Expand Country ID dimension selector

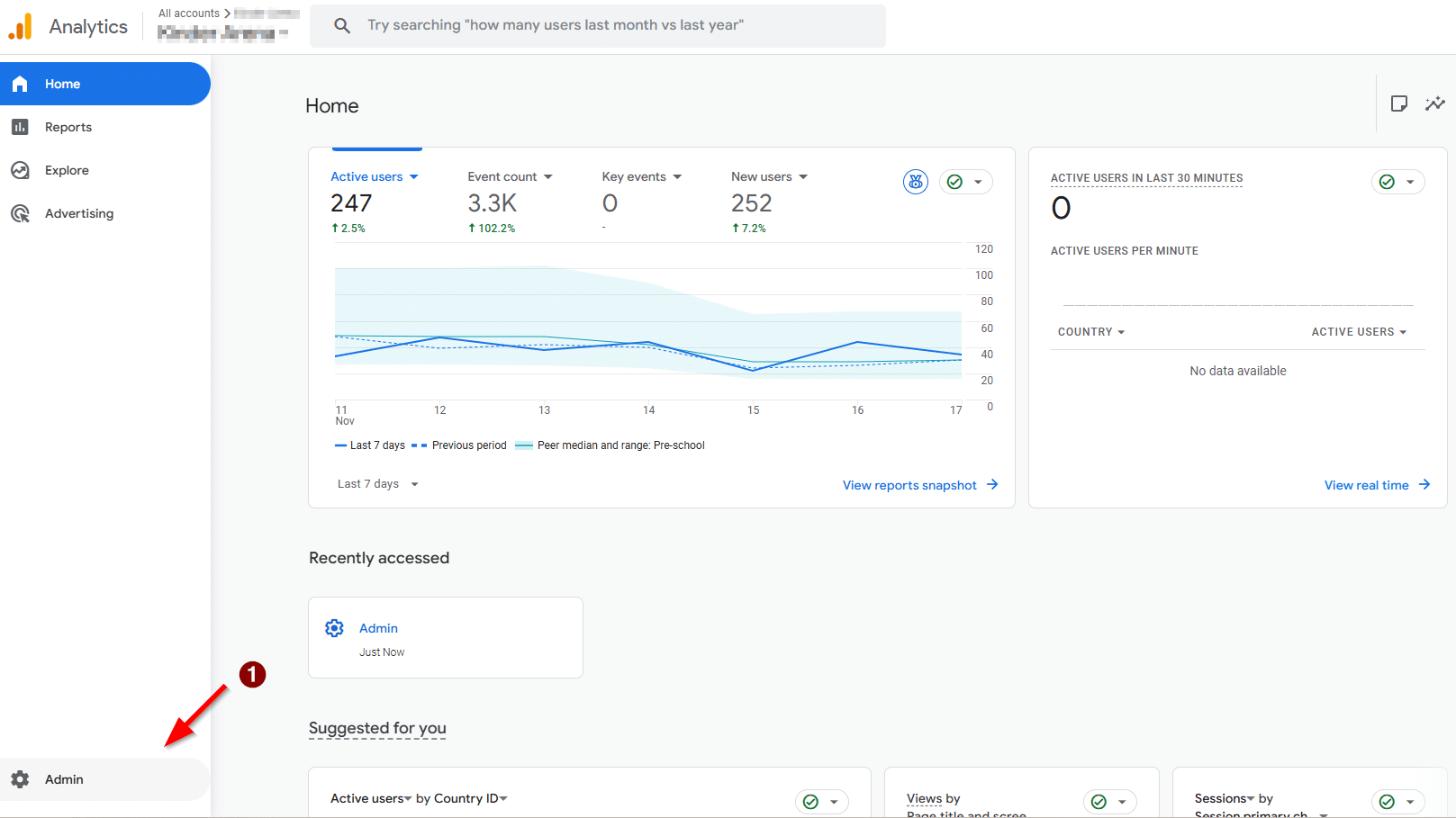(x=471, y=798)
